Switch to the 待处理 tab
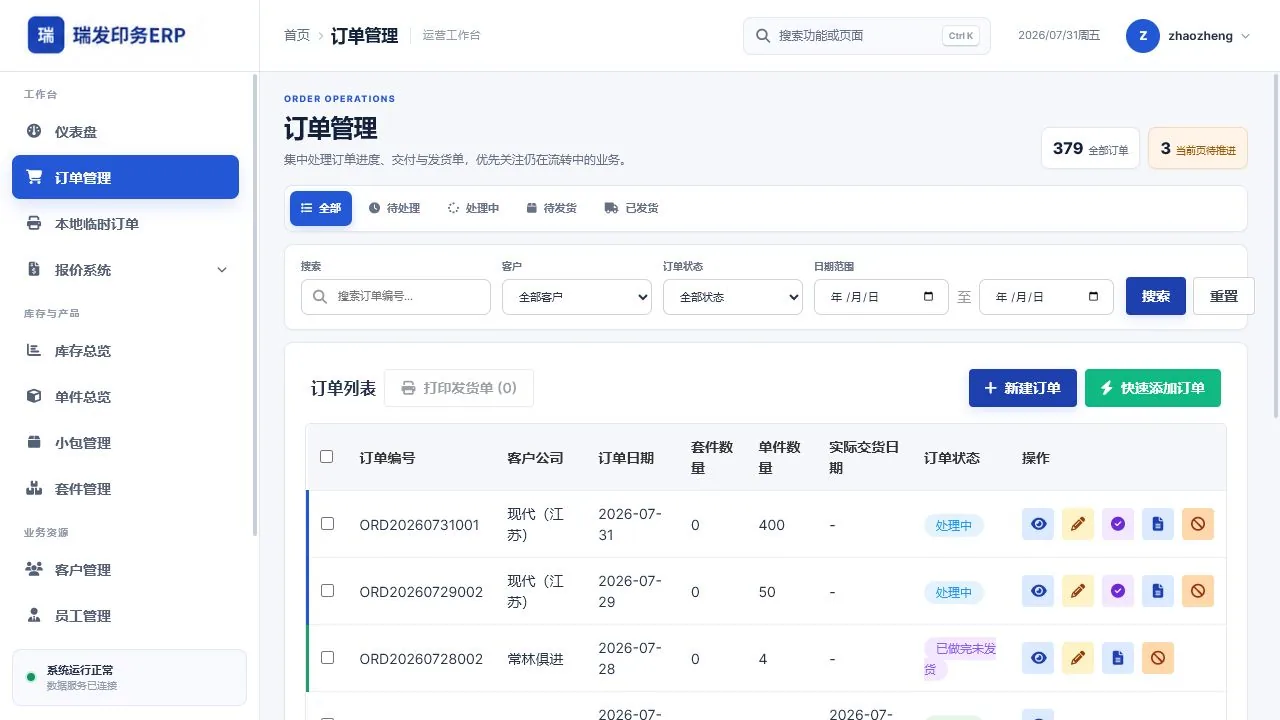The image size is (1280, 720). pos(394,208)
